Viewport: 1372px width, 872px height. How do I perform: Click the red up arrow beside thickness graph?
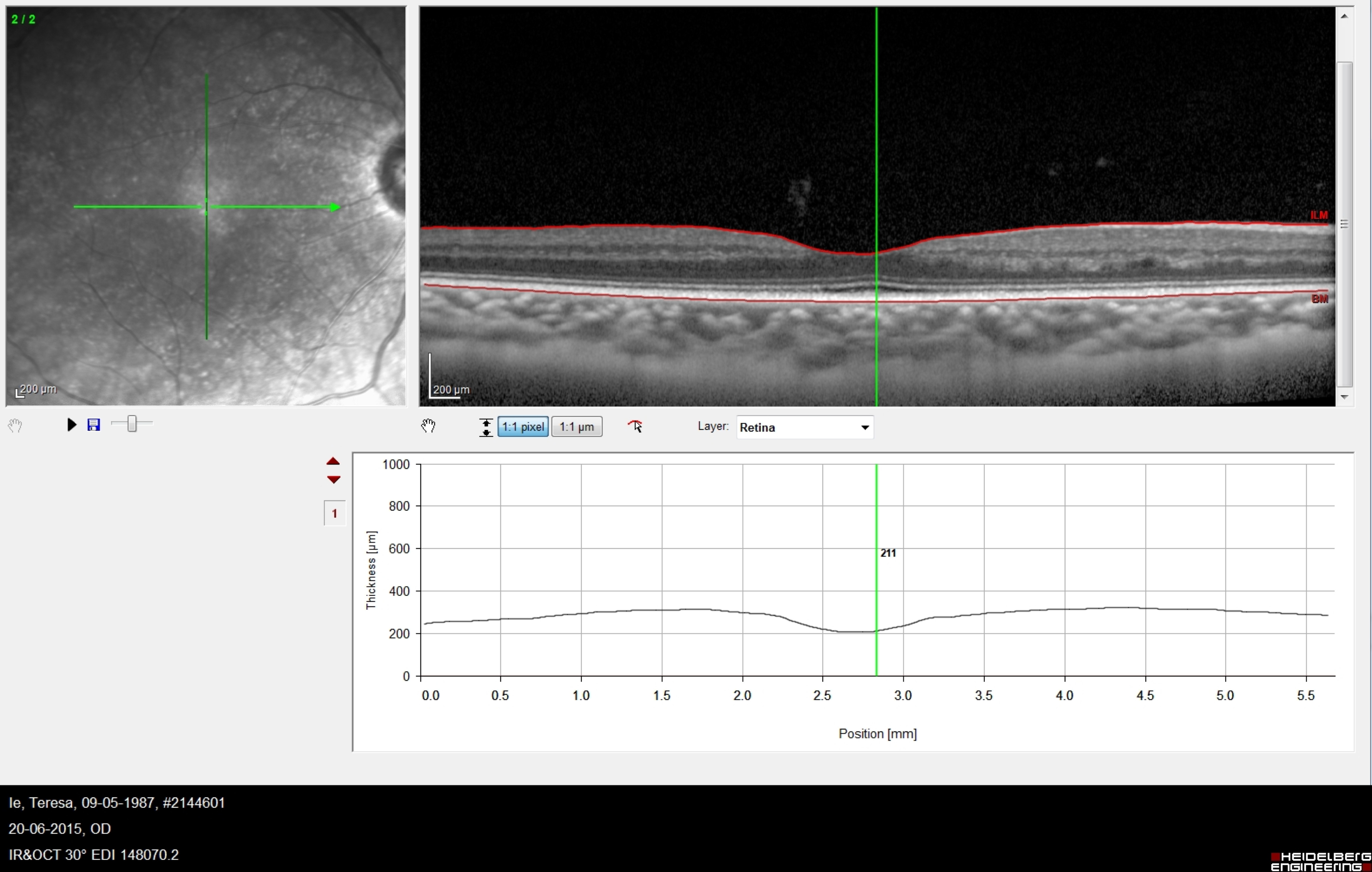pos(333,461)
